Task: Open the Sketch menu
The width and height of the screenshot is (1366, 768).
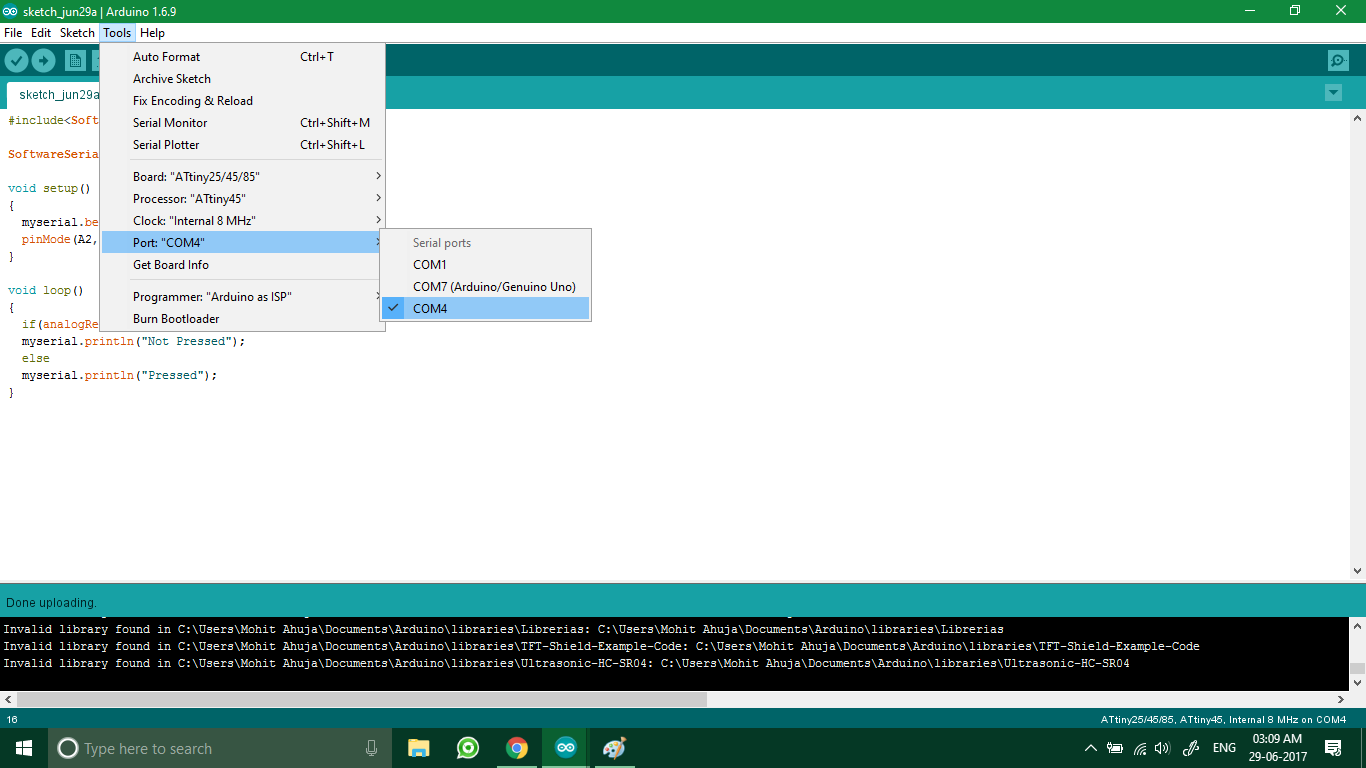Action: [x=77, y=33]
